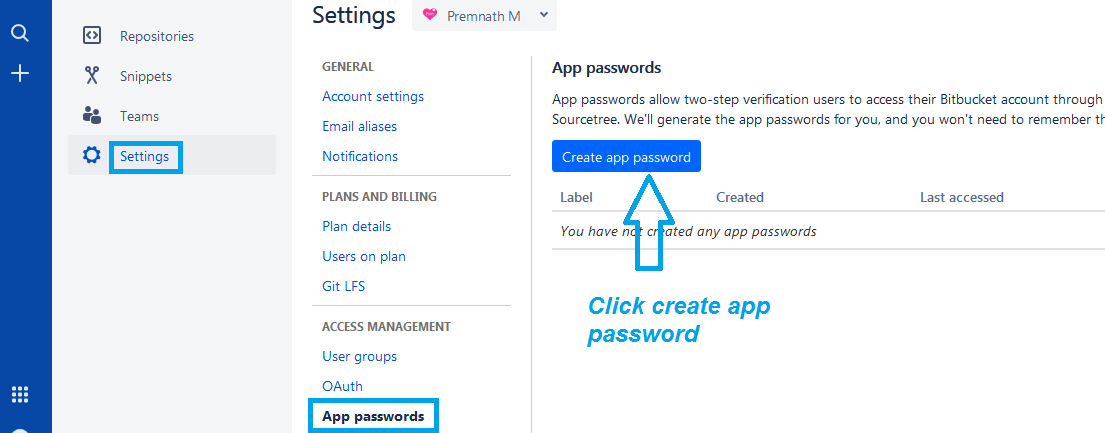This screenshot has height=433, width=1105.
Task: Click the Settings gear icon
Action: (x=92, y=155)
